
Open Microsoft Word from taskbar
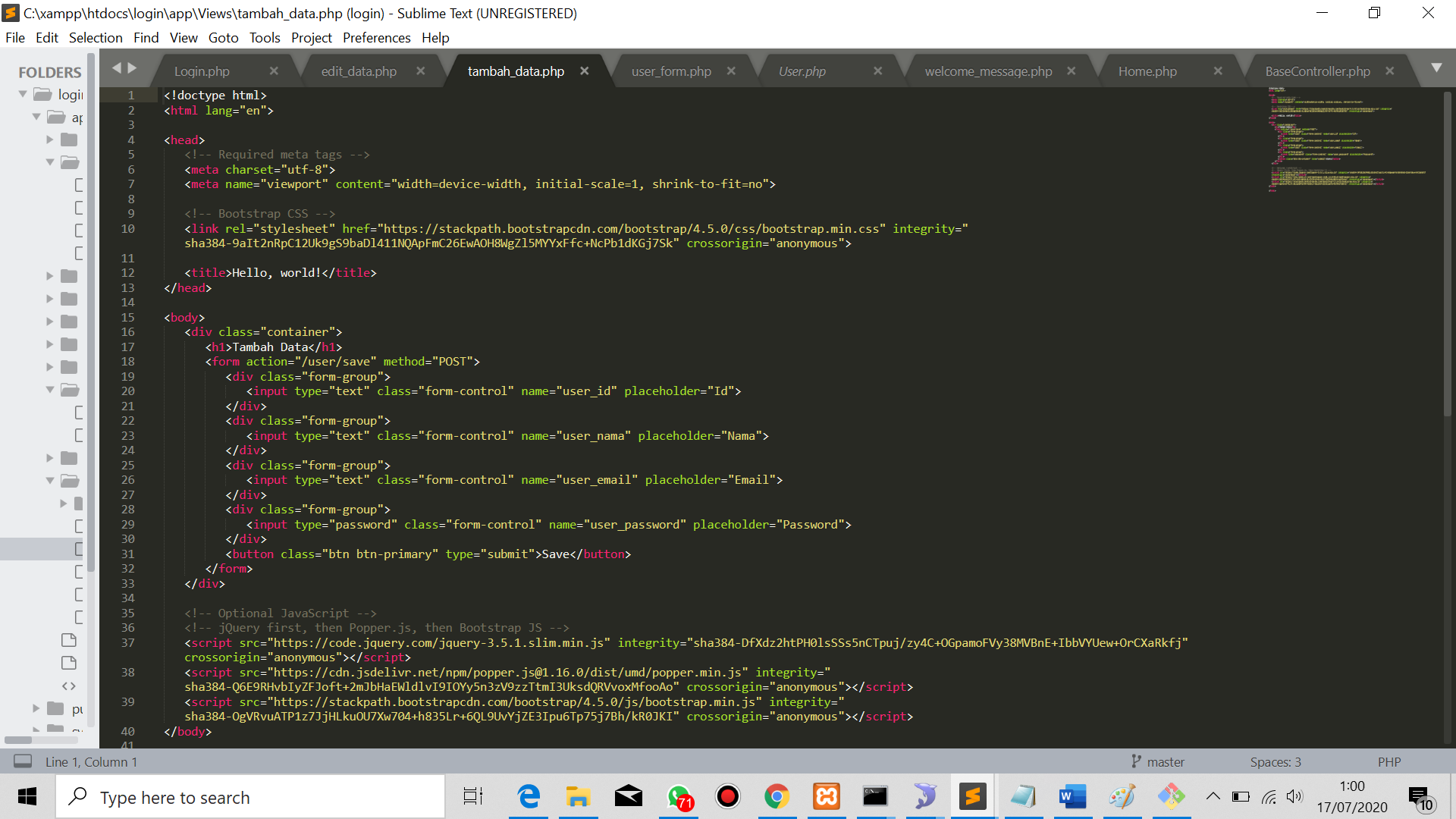click(x=1072, y=797)
